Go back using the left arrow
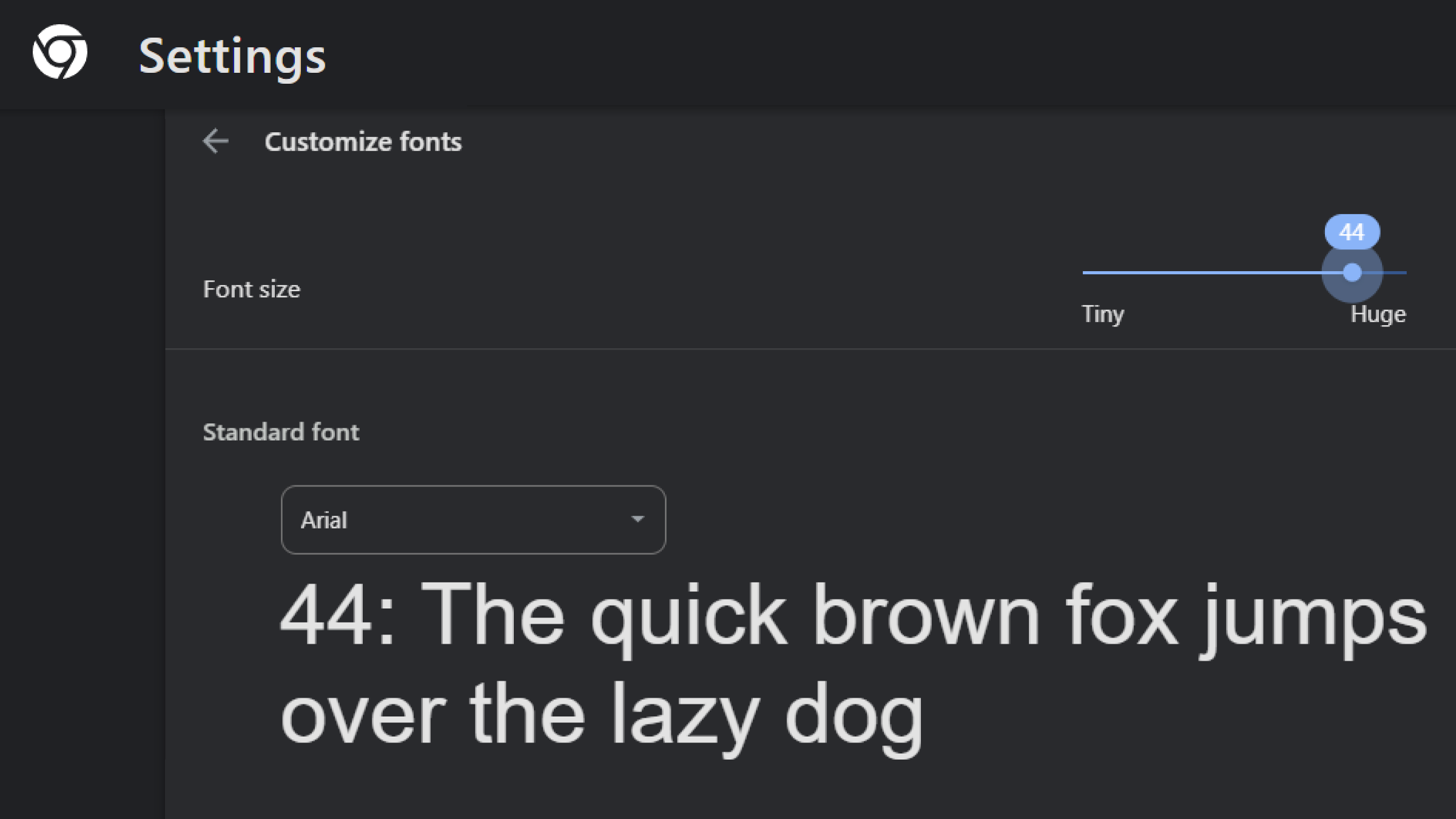 point(216,141)
